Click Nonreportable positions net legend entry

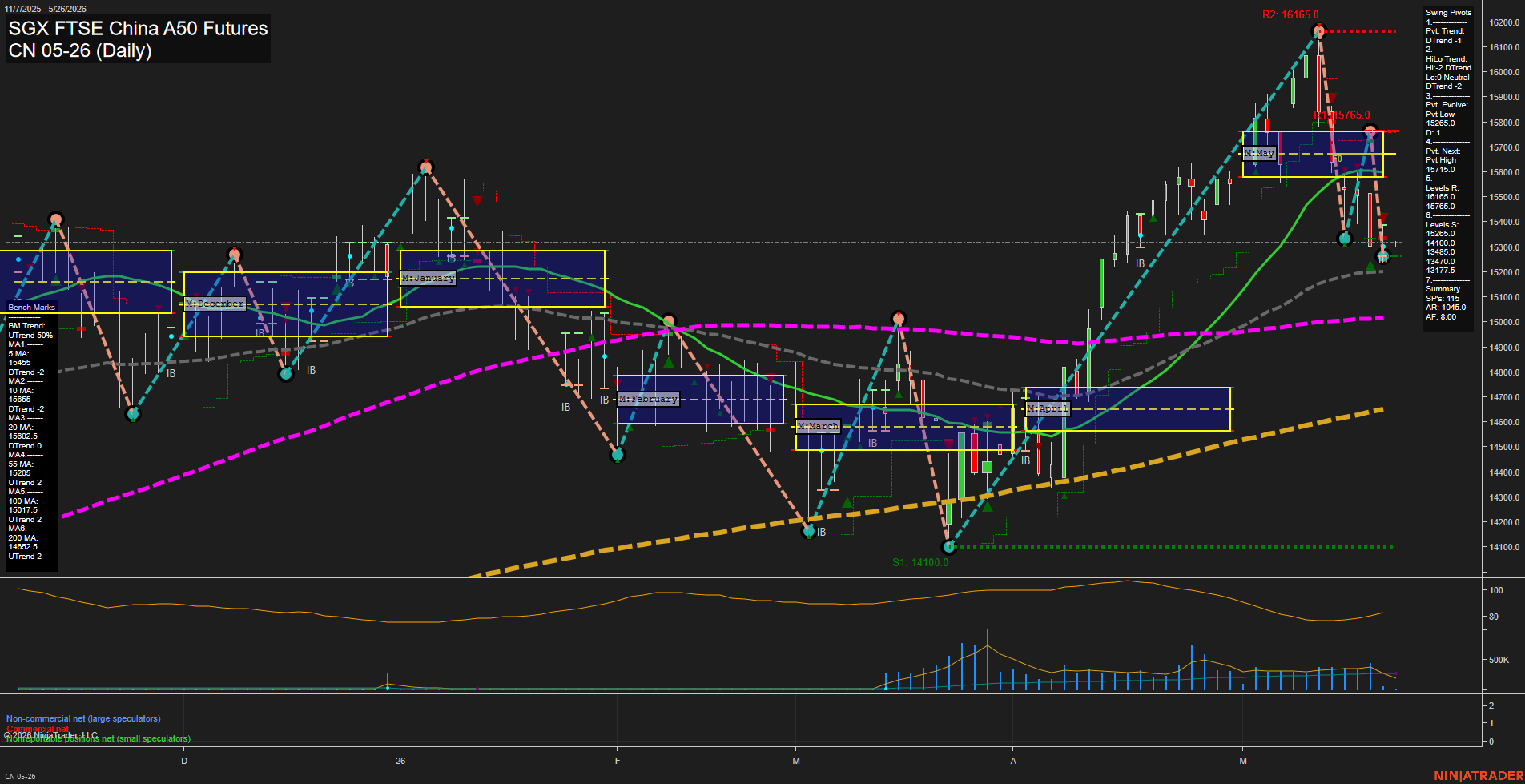[x=99, y=738]
